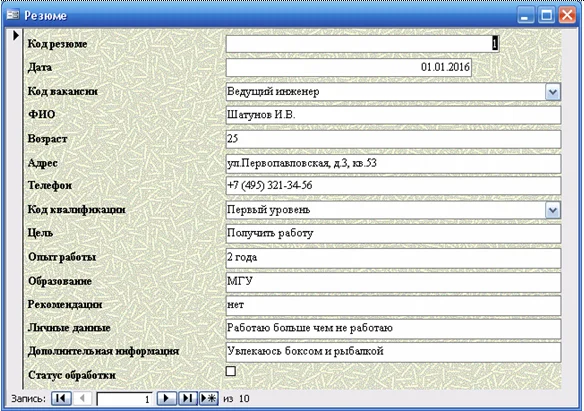Click the Резюме form icon in title bar
584x411 pixels.
(13, 15)
